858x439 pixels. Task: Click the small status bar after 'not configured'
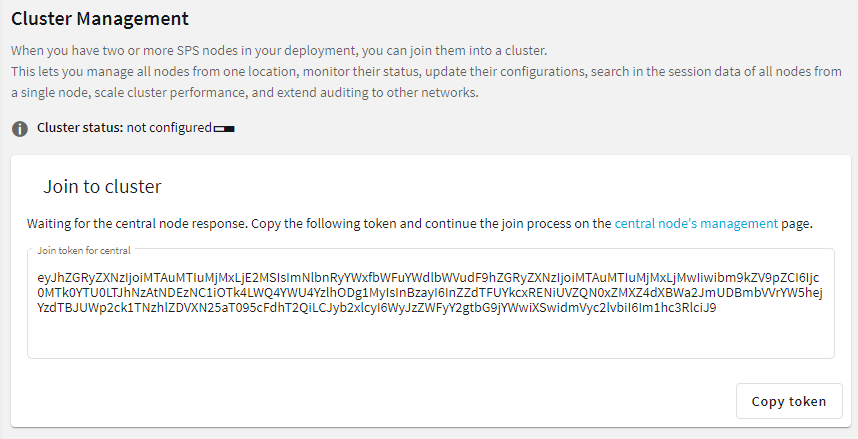[x=224, y=129]
